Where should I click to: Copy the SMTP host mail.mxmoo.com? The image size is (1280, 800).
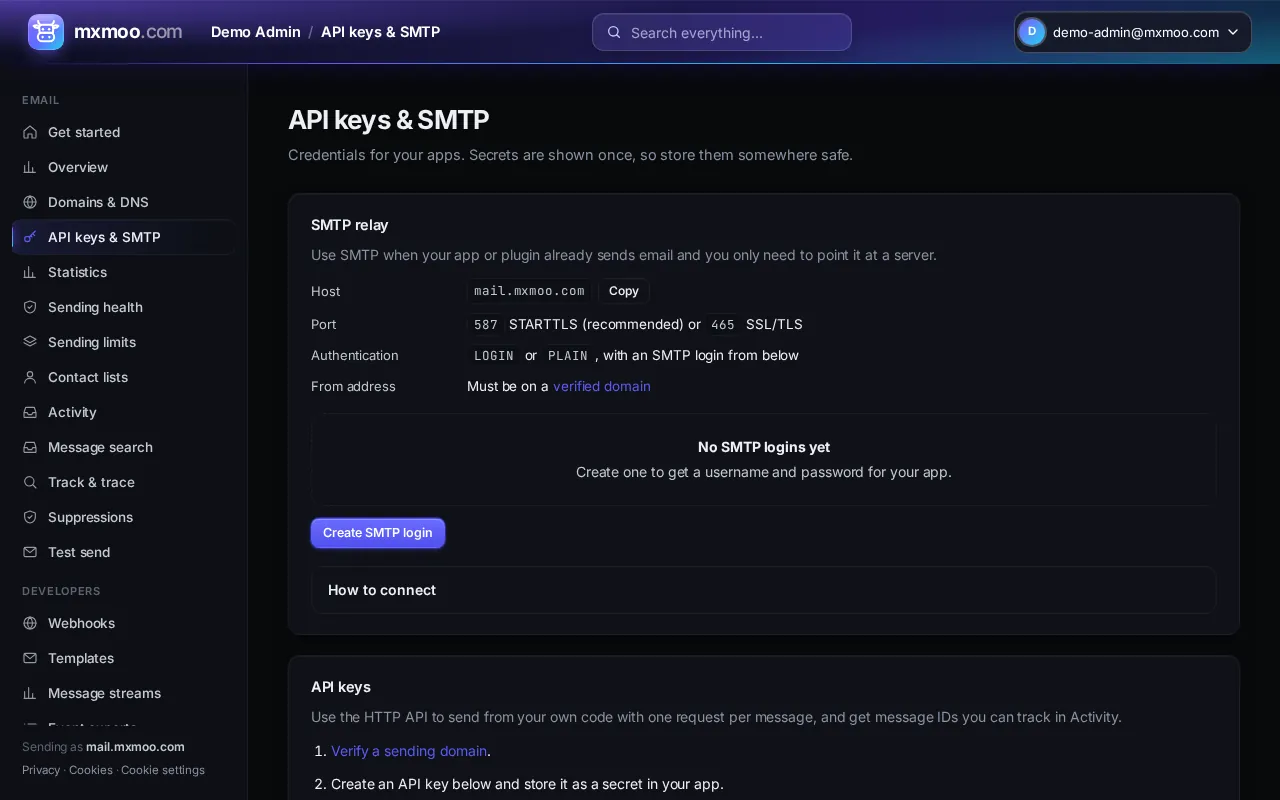coord(624,291)
